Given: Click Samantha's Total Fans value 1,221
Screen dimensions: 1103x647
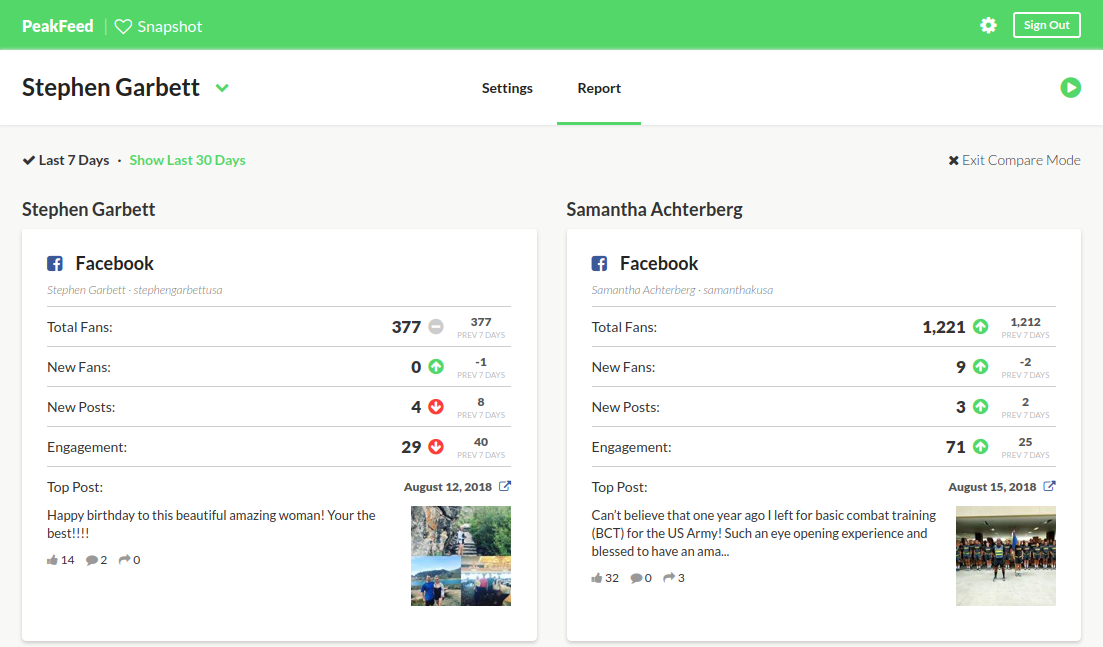Looking at the screenshot, I should [943, 327].
